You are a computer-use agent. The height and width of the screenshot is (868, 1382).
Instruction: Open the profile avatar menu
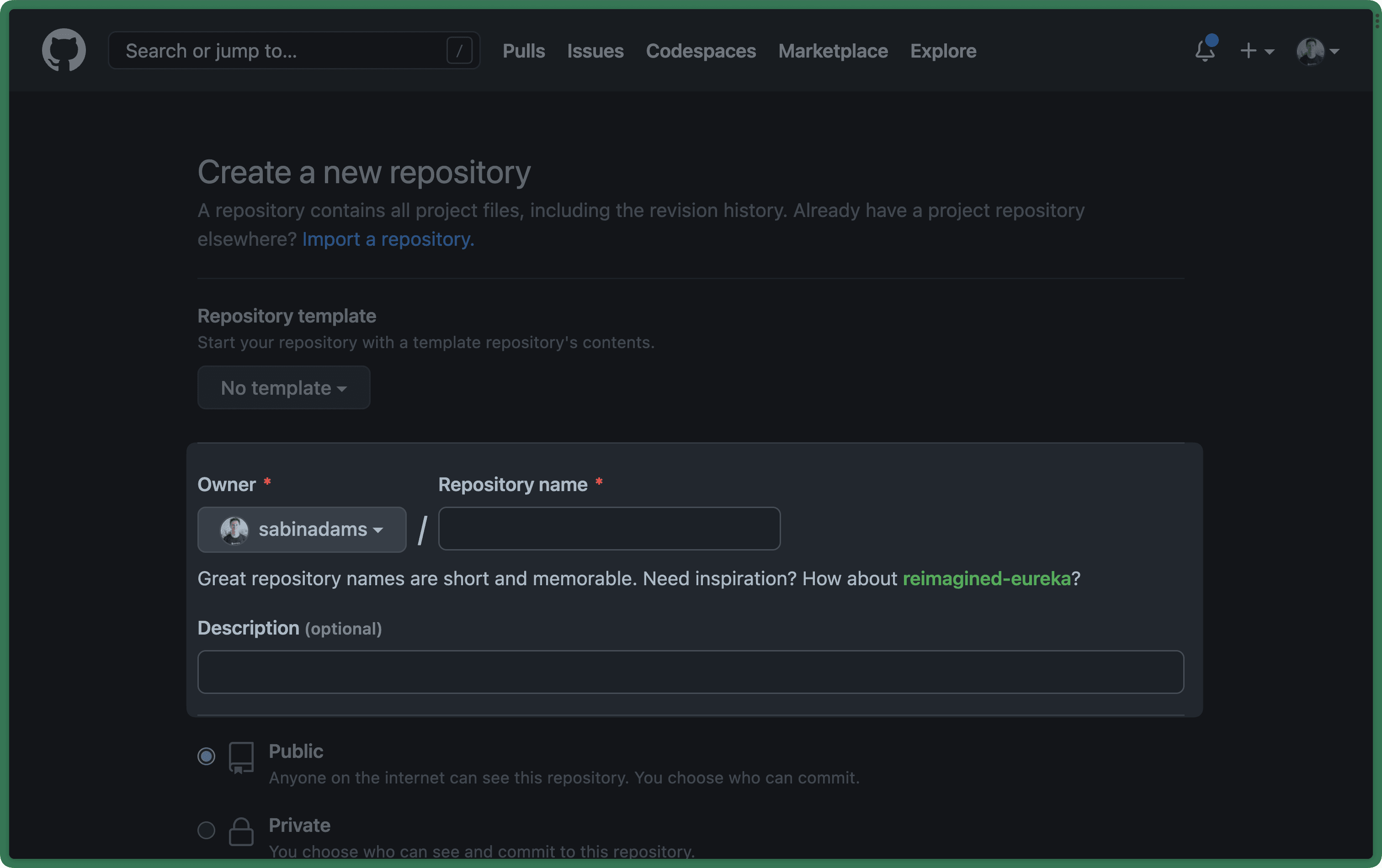coord(1313,52)
